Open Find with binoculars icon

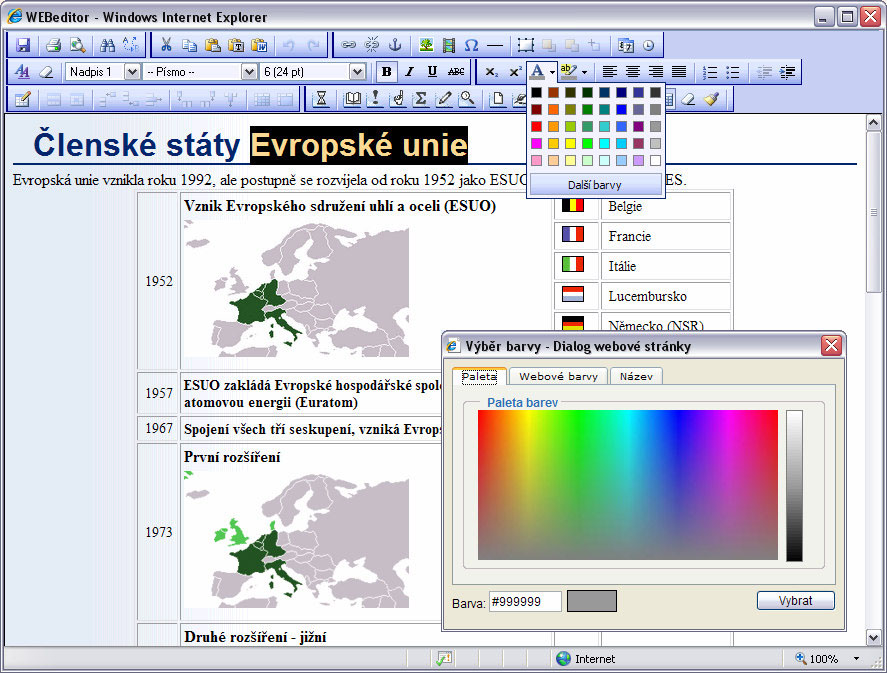coord(107,45)
